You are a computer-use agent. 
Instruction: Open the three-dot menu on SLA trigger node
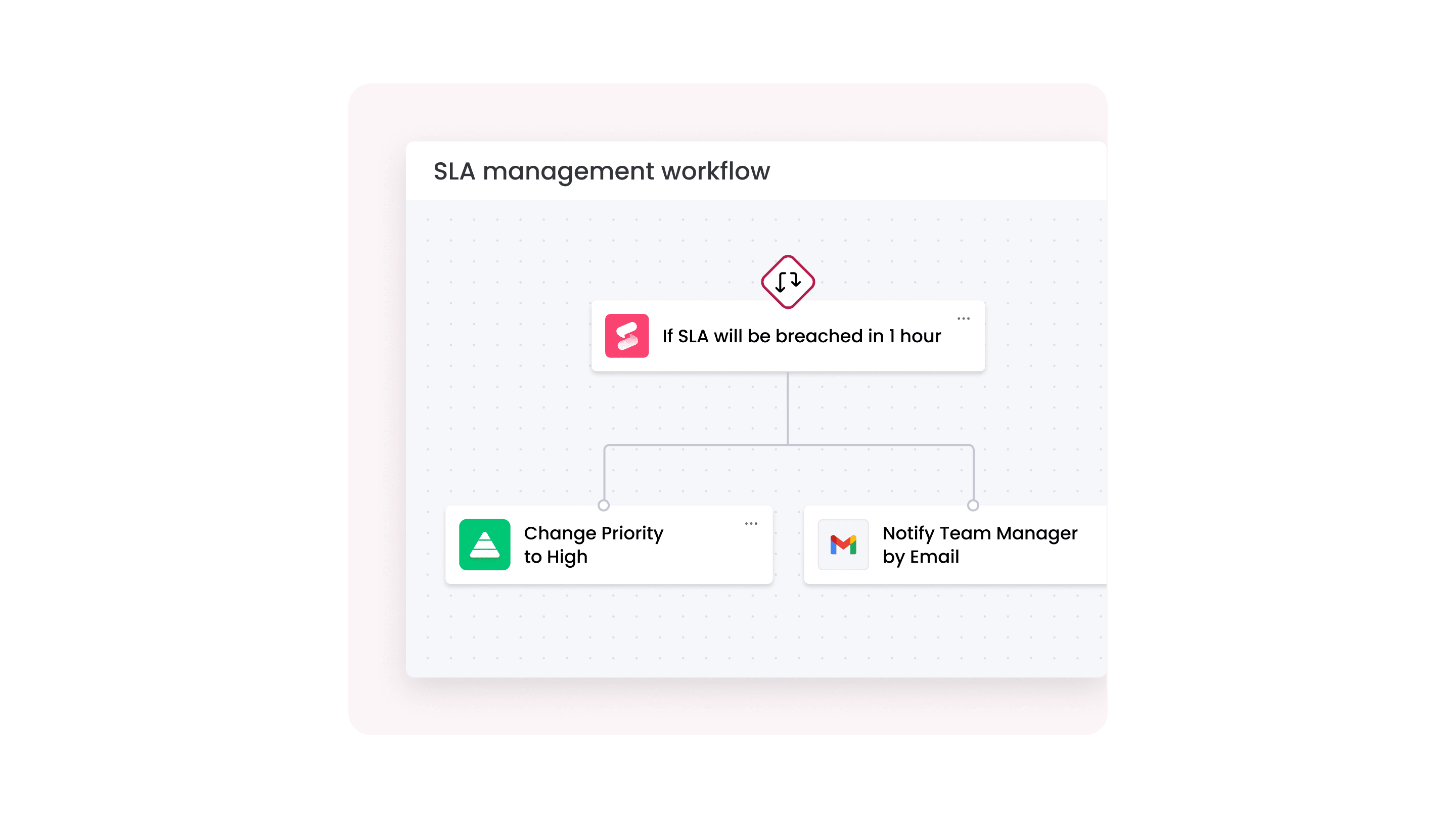point(963,318)
